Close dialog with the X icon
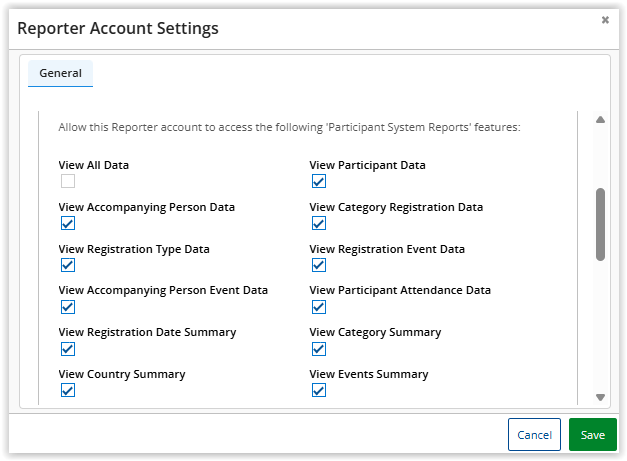This screenshot has width=627, height=461. tap(605, 20)
